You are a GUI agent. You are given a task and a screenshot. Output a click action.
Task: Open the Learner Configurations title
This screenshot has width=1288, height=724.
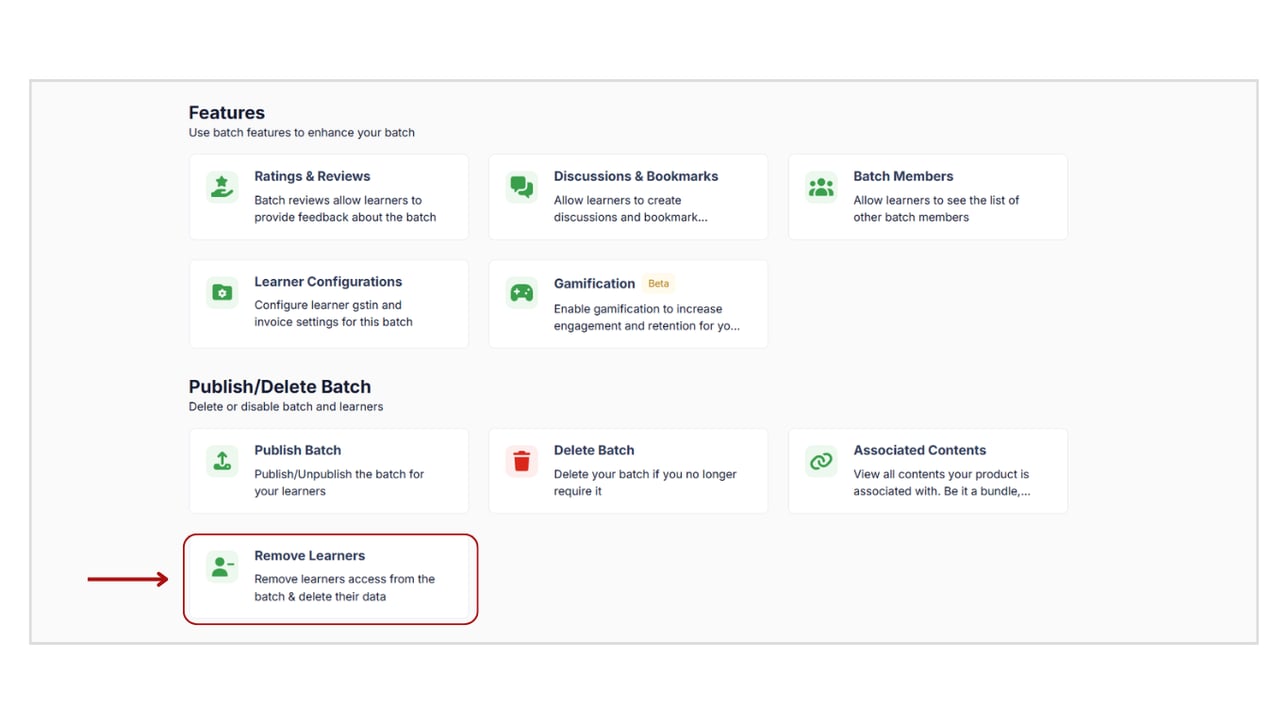(328, 282)
